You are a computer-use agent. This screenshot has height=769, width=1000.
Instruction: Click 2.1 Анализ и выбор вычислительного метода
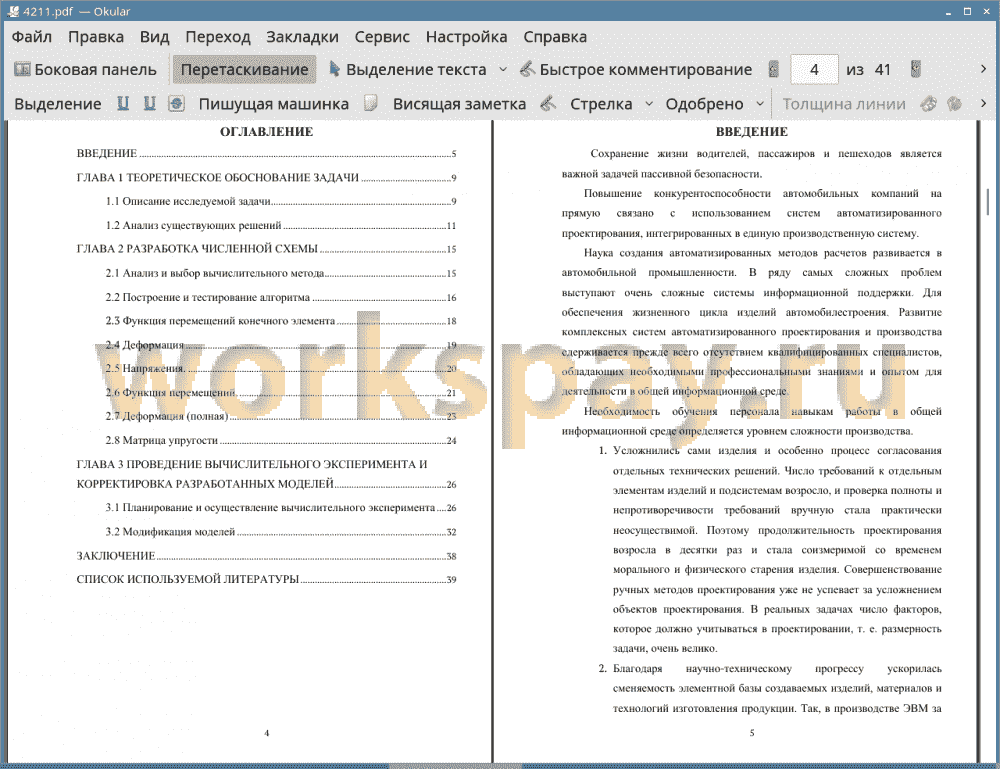pos(281,274)
